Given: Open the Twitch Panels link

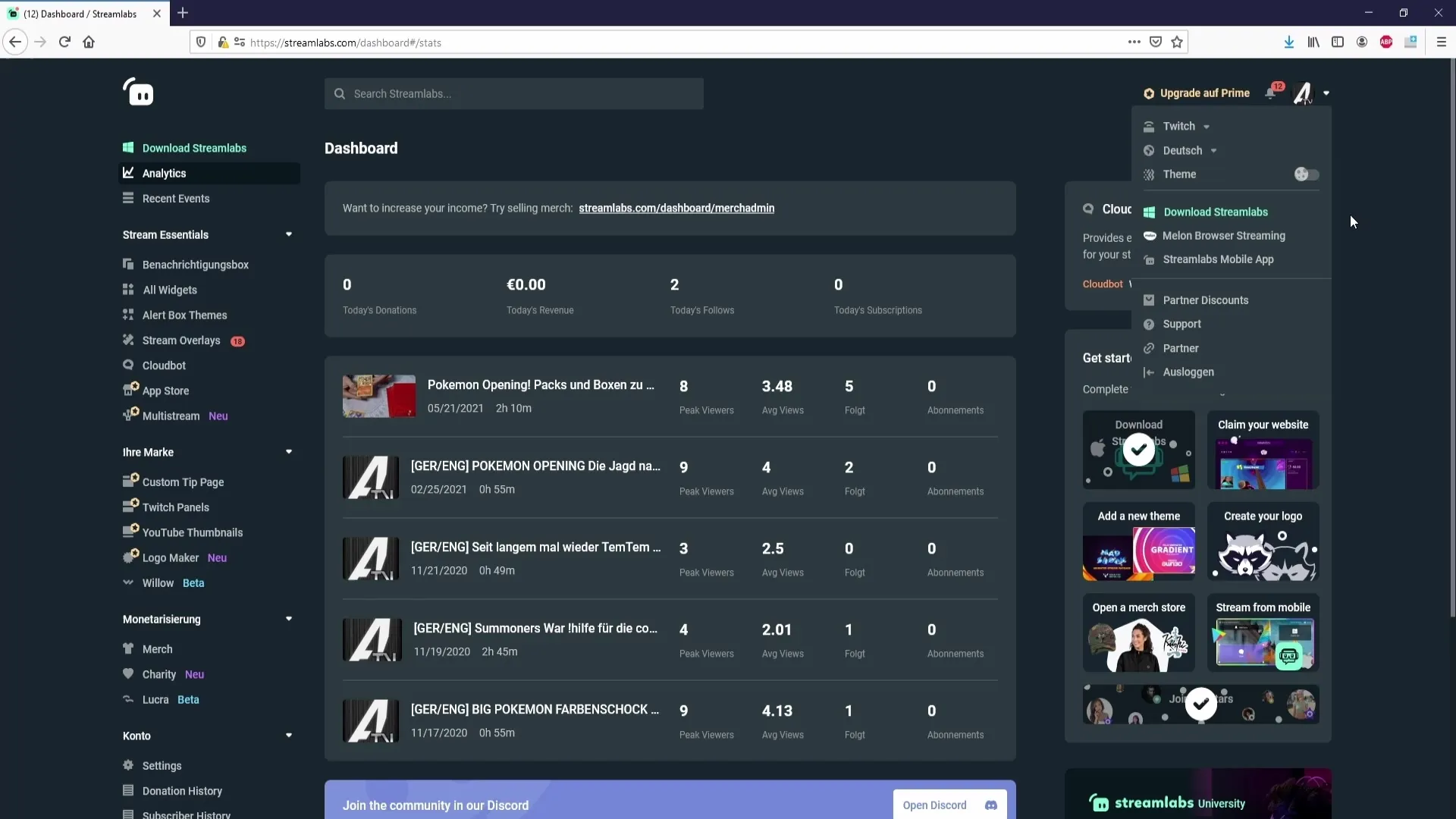Looking at the screenshot, I should (x=175, y=507).
